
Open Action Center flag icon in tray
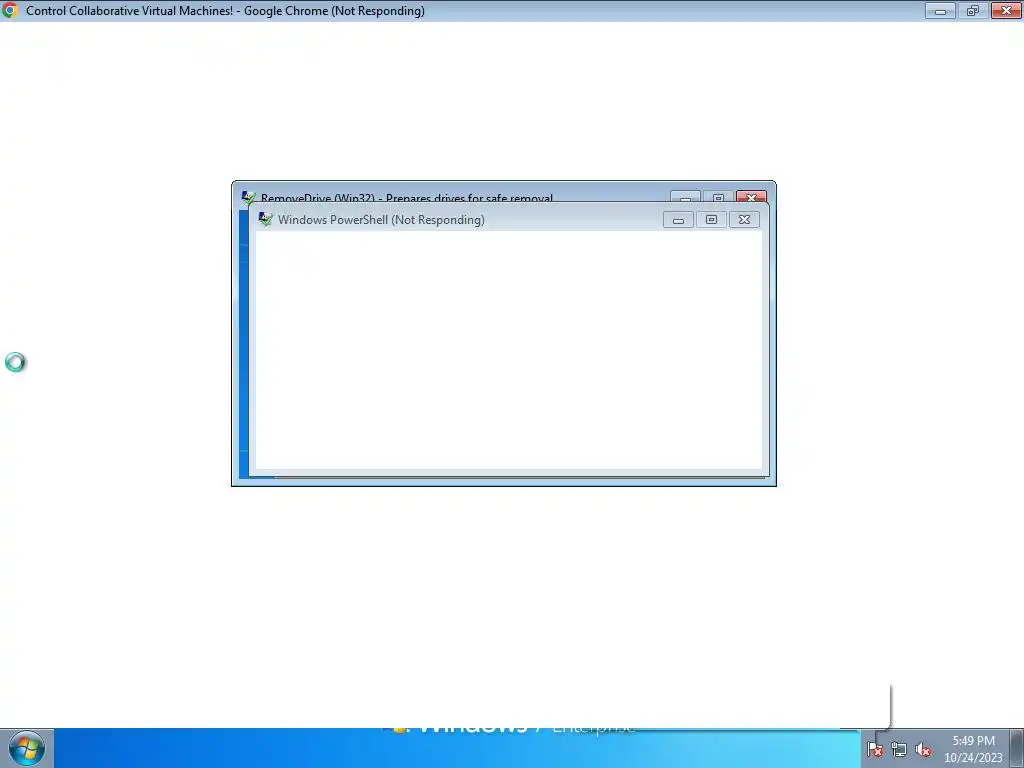pyautogui.click(x=874, y=749)
